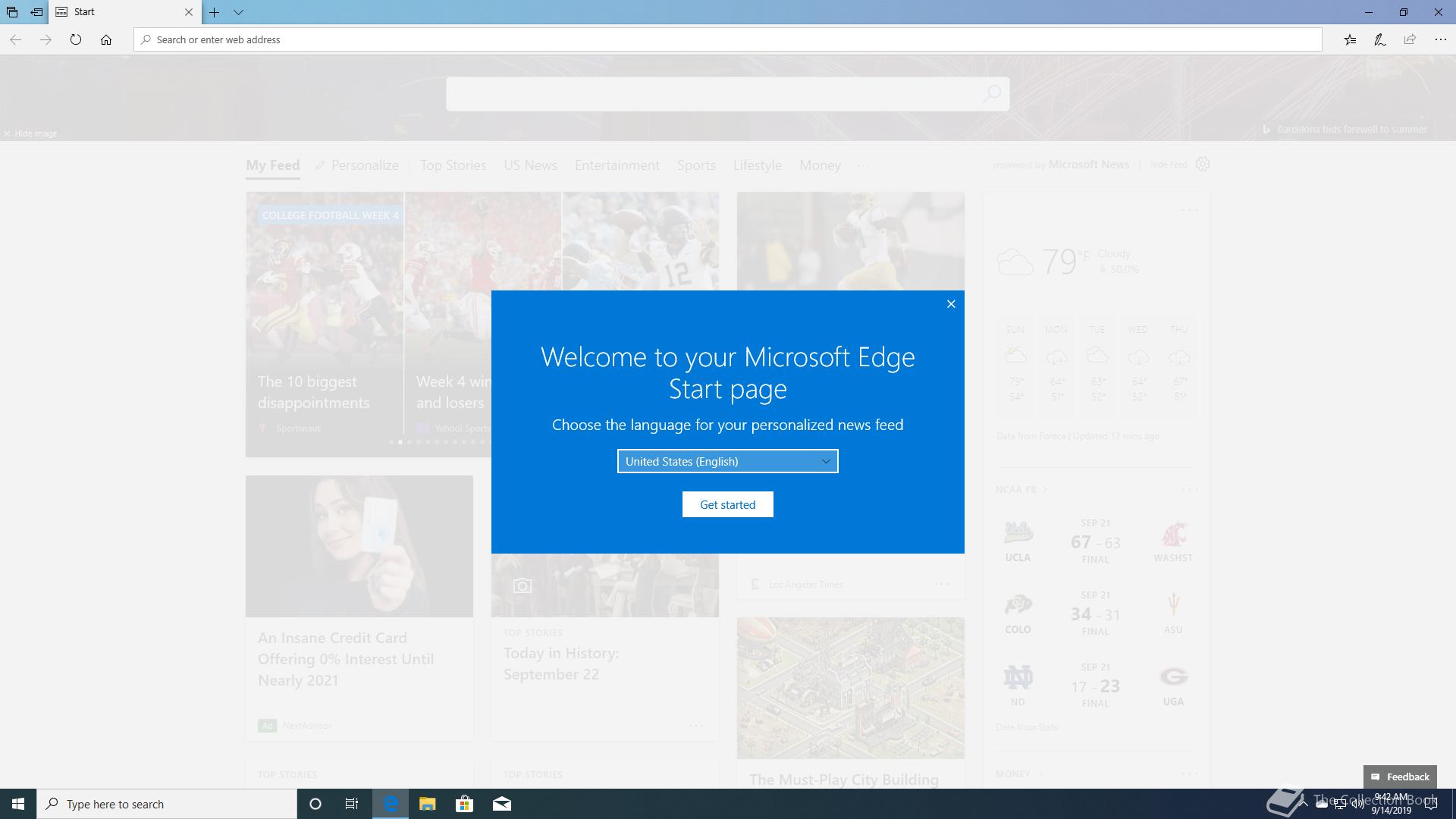Image resolution: width=1456 pixels, height=819 pixels.
Task: Open the Personalize tab
Action: 357,165
